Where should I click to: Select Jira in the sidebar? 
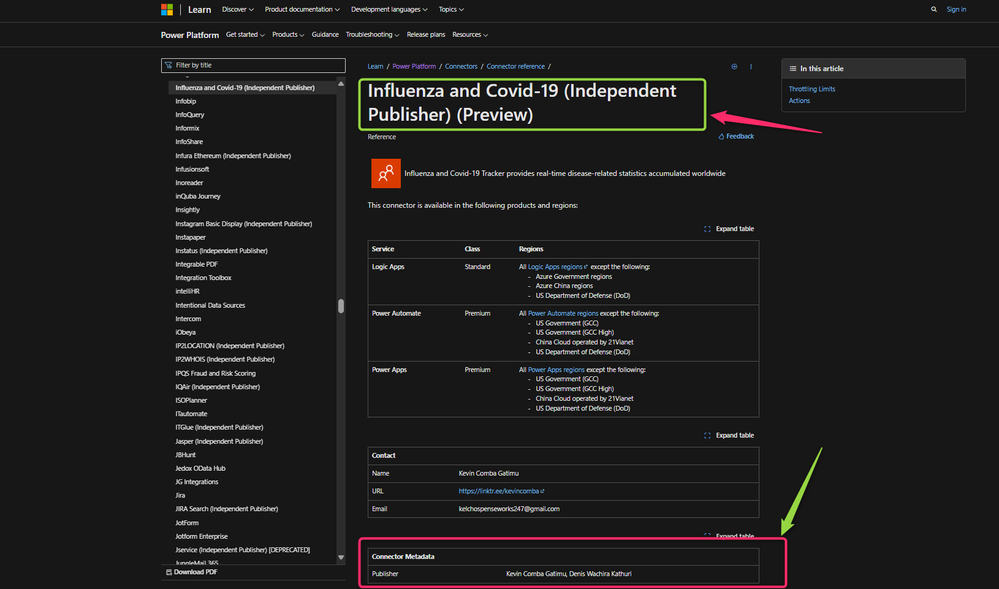click(180, 495)
